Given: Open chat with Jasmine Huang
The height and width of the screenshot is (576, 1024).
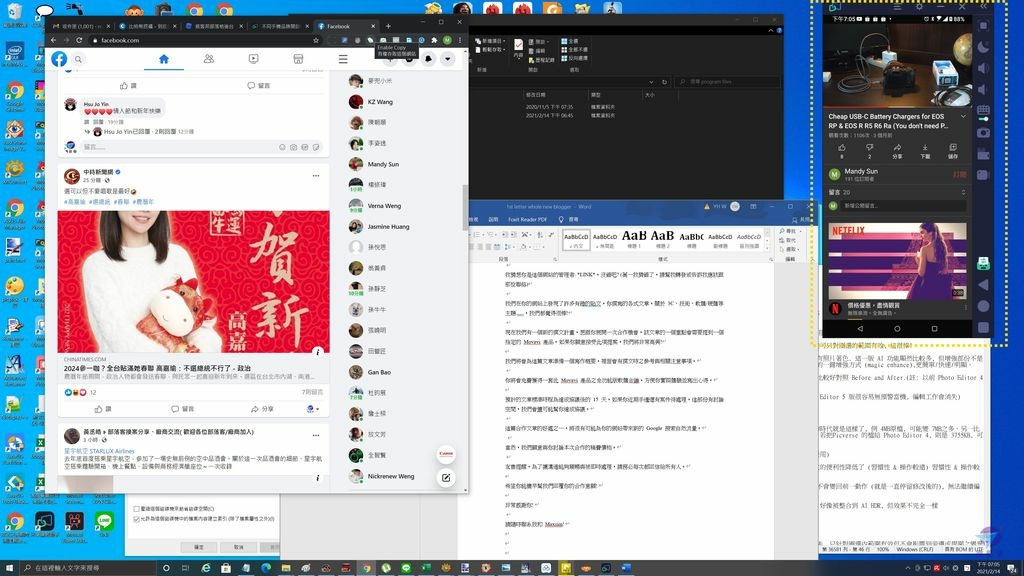Looking at the screenshot, I should point(388,227).
